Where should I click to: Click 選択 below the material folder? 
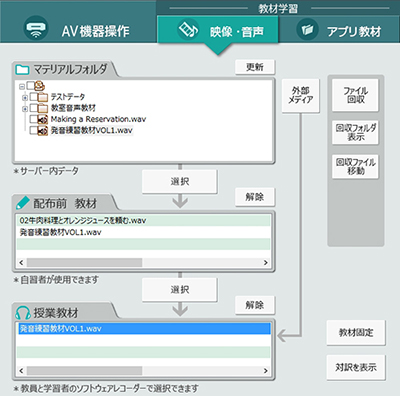[x=180, y=181]
